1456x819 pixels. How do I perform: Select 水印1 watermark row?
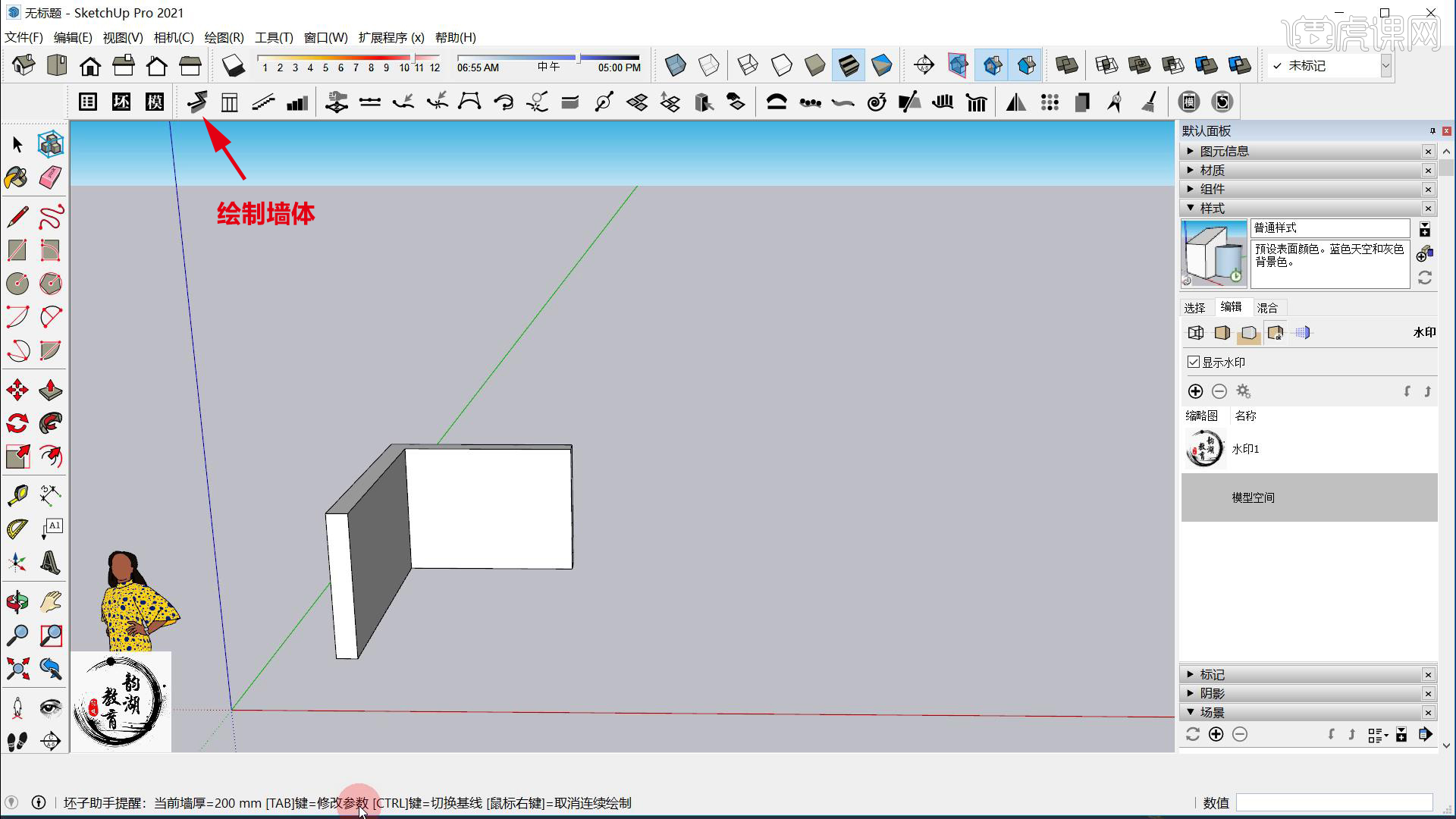(1309, 449)
